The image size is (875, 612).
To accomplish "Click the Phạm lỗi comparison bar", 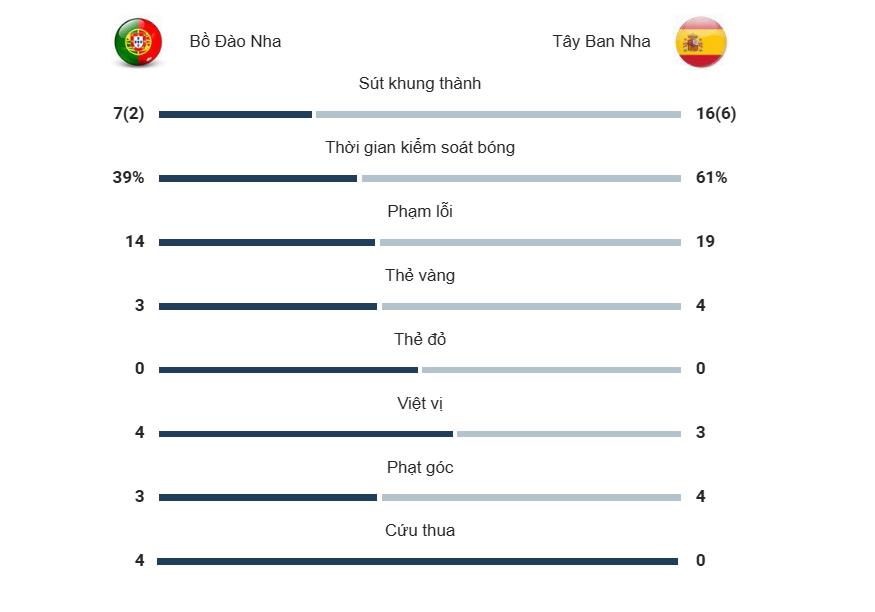I will point(420,243).
